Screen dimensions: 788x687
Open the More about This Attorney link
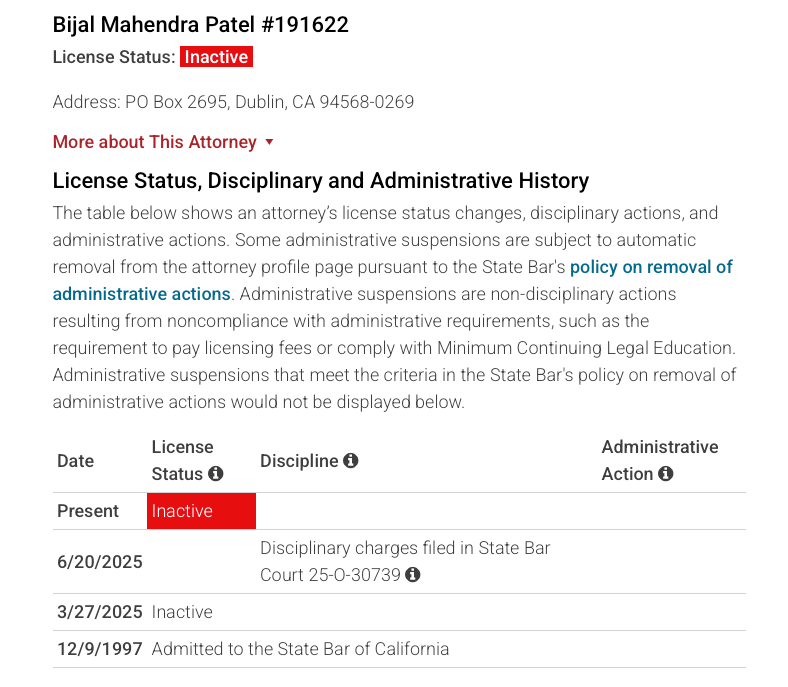(155, 142)
